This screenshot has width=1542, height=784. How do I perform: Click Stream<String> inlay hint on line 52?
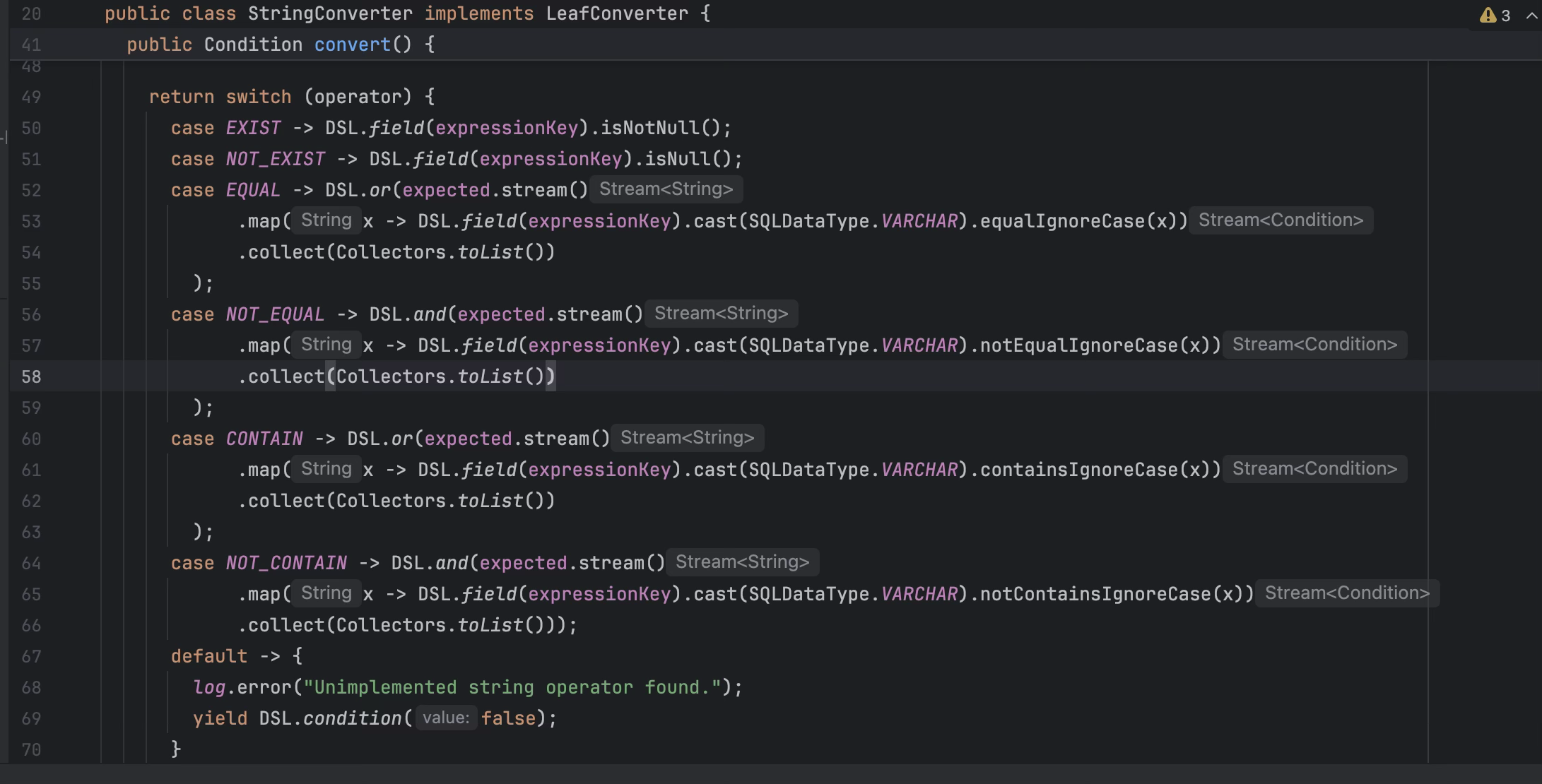click(666, 189)
